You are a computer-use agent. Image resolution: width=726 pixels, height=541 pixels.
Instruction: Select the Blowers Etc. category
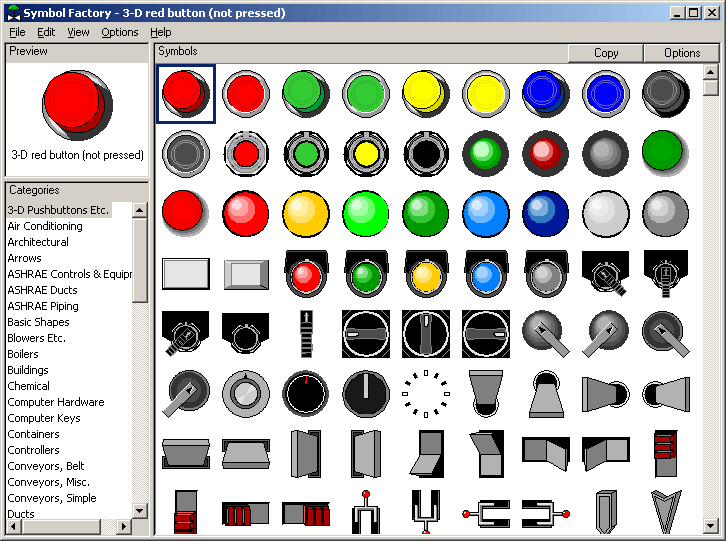37,338
